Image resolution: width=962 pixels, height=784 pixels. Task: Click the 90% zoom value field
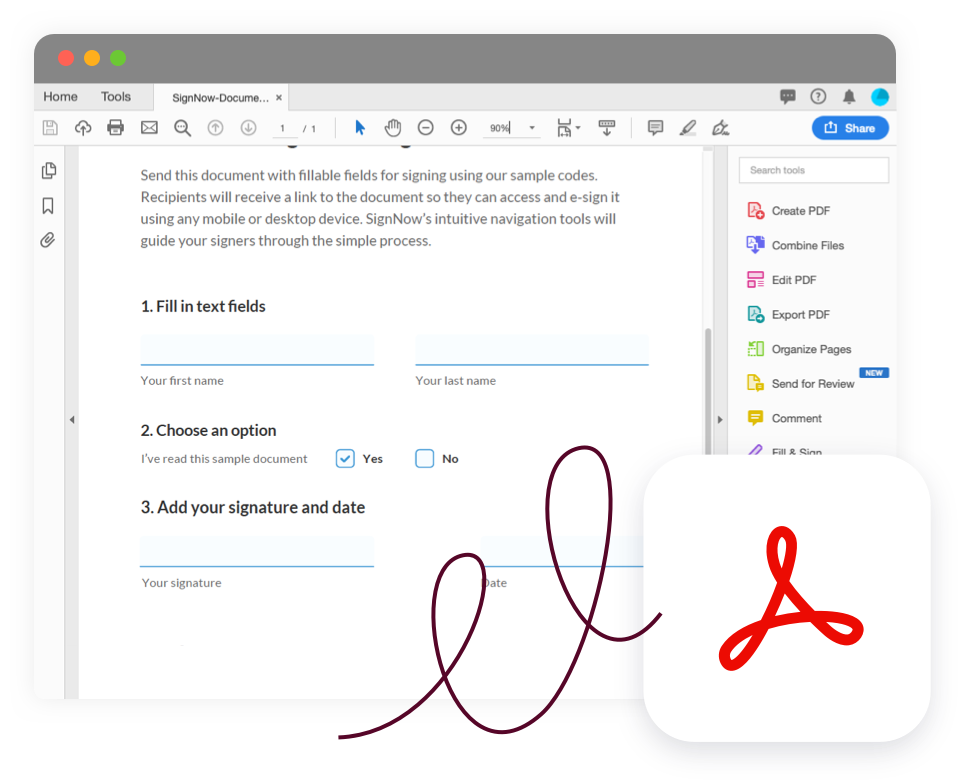(501, 128)
